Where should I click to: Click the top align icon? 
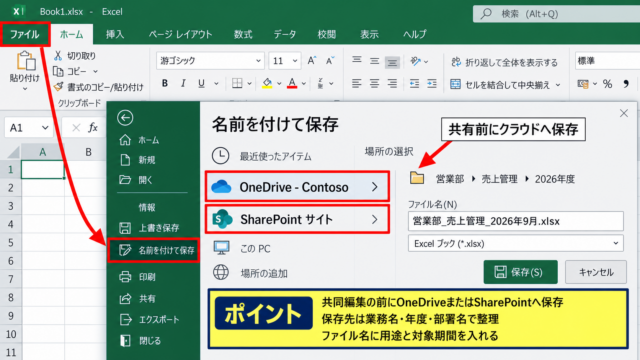click(357, 60)
